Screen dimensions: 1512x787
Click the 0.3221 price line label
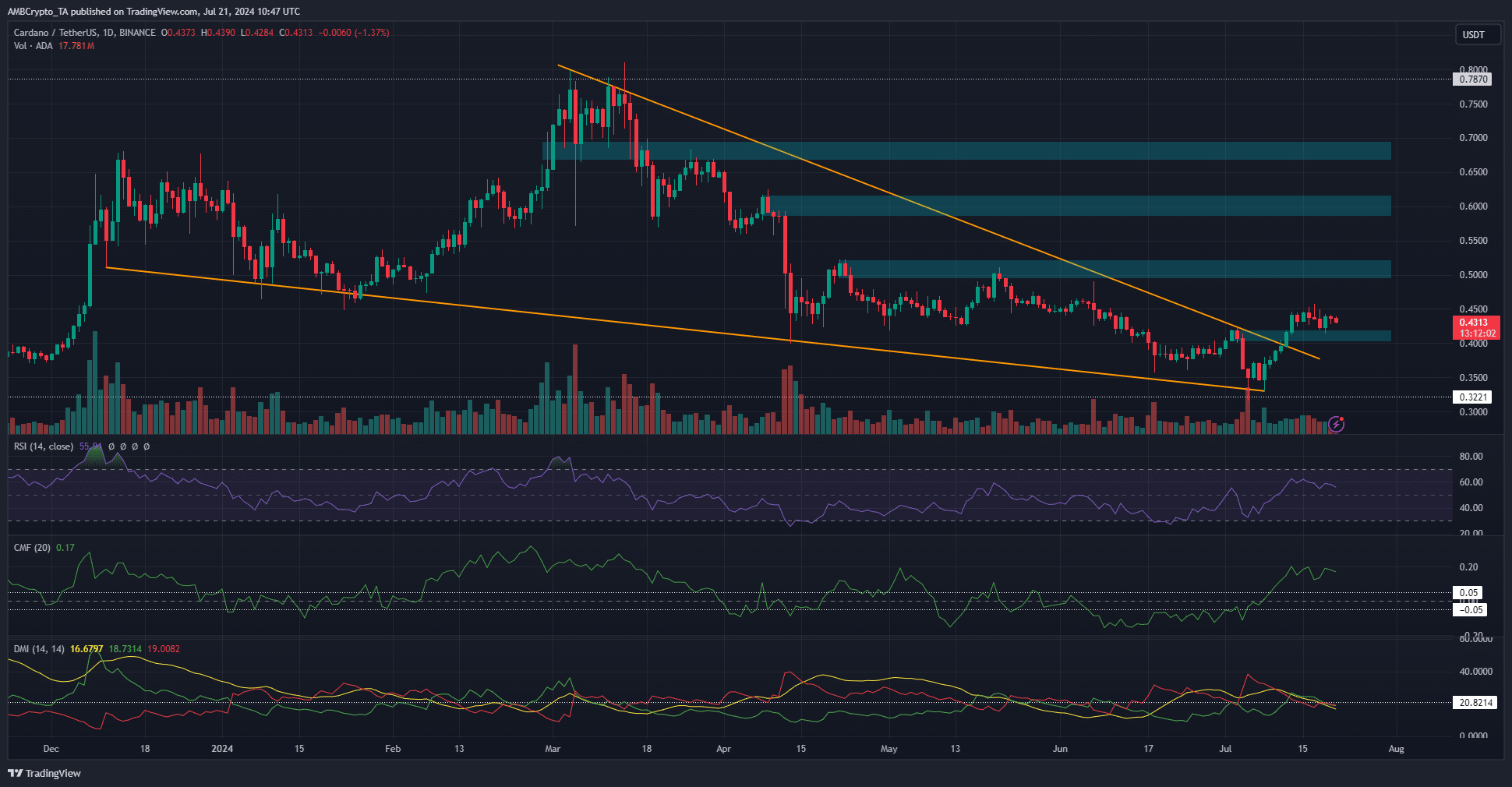coord(1473,397)
